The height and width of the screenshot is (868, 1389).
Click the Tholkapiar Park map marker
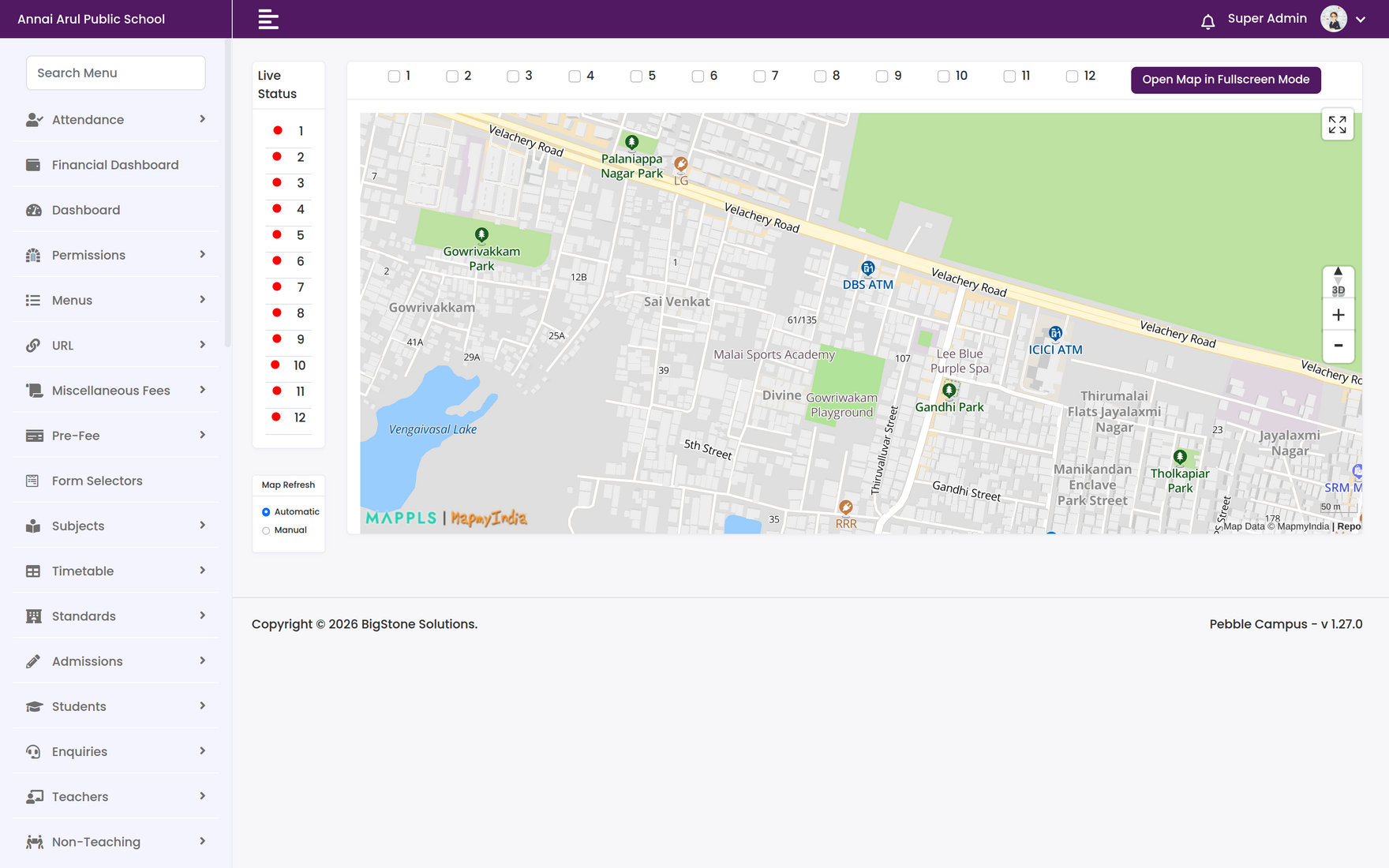click(1180, 457)
